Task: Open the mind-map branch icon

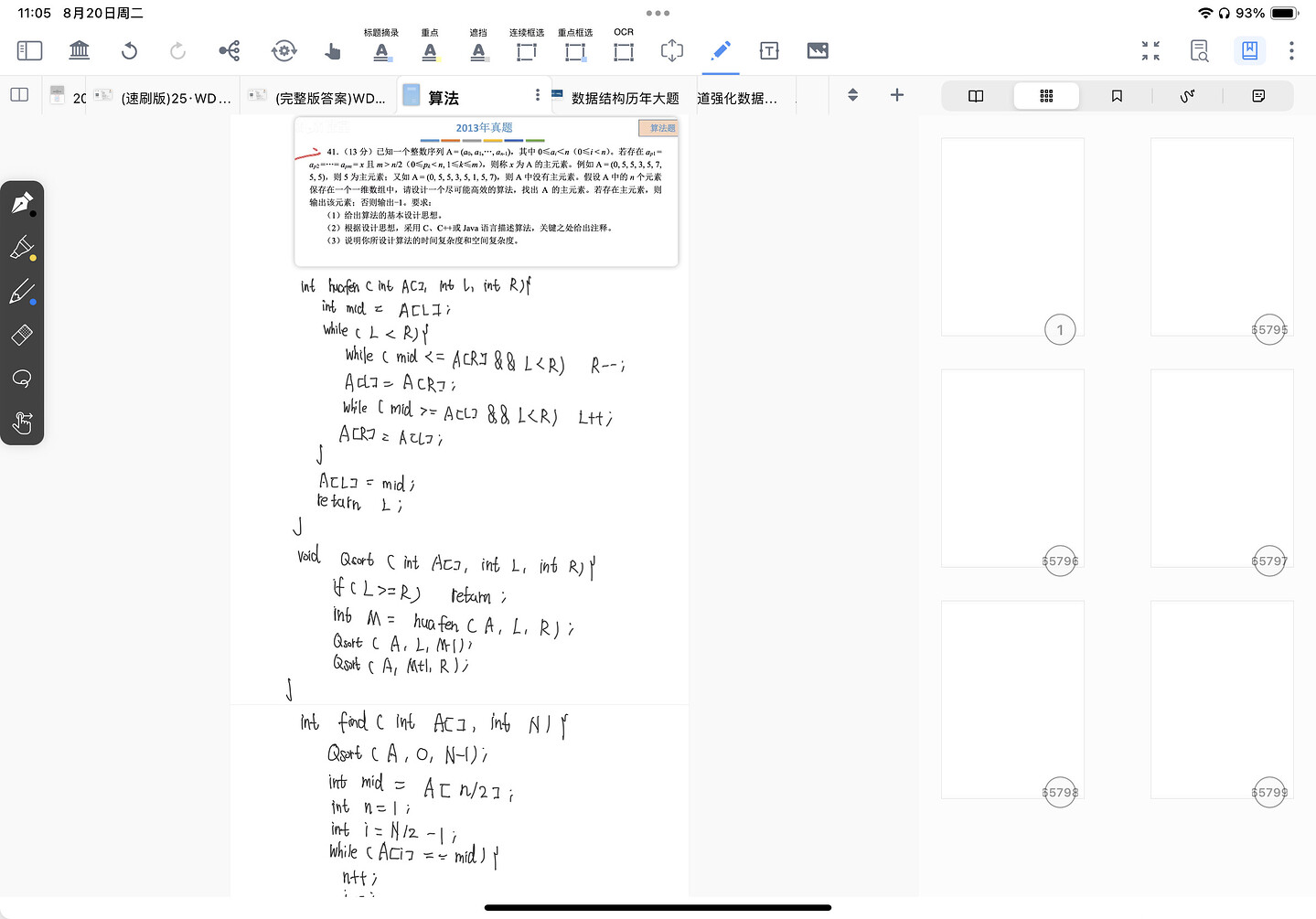Action: tap(230, 50)
